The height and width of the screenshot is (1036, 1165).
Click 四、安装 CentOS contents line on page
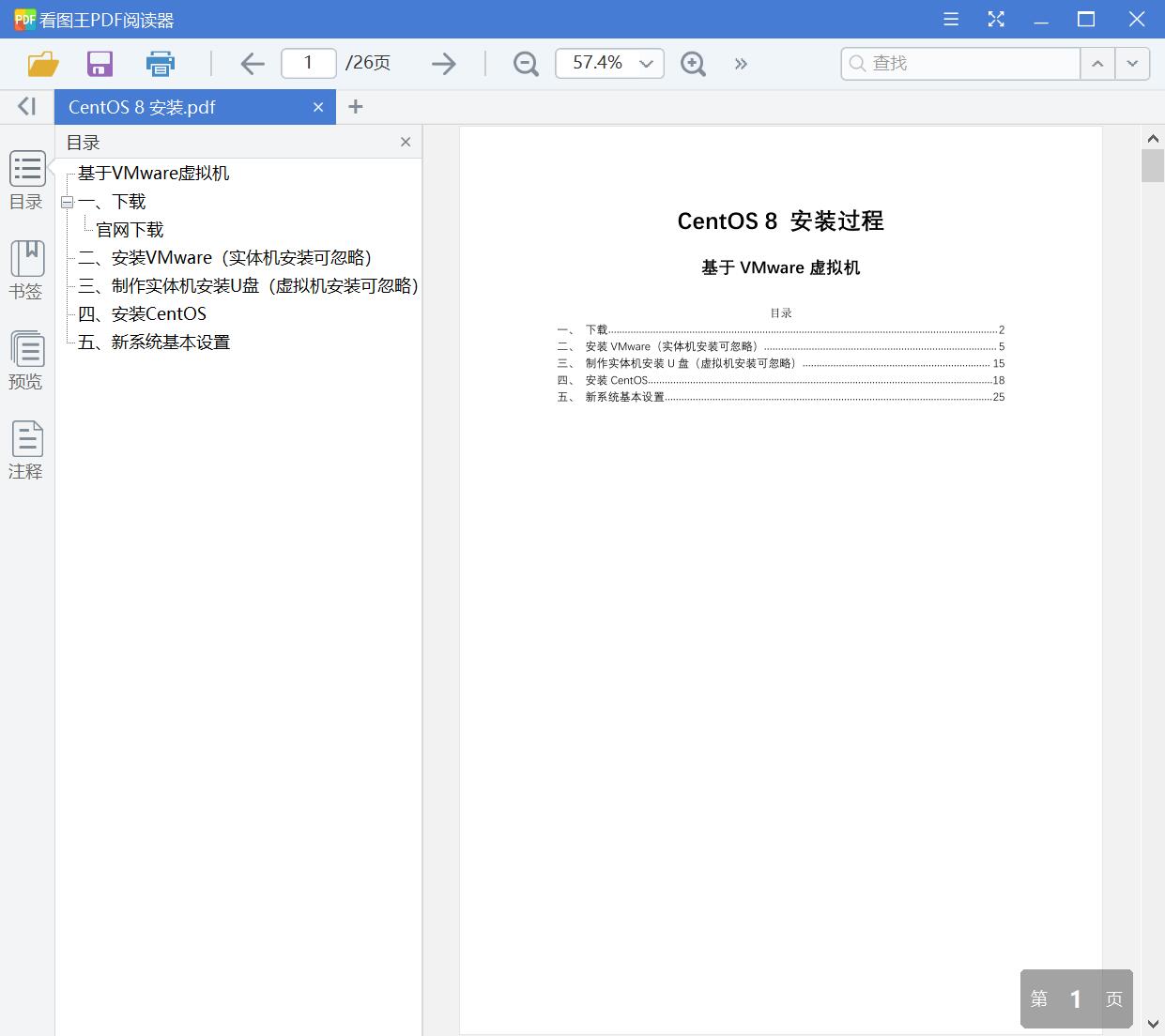[x=780, y=380]
